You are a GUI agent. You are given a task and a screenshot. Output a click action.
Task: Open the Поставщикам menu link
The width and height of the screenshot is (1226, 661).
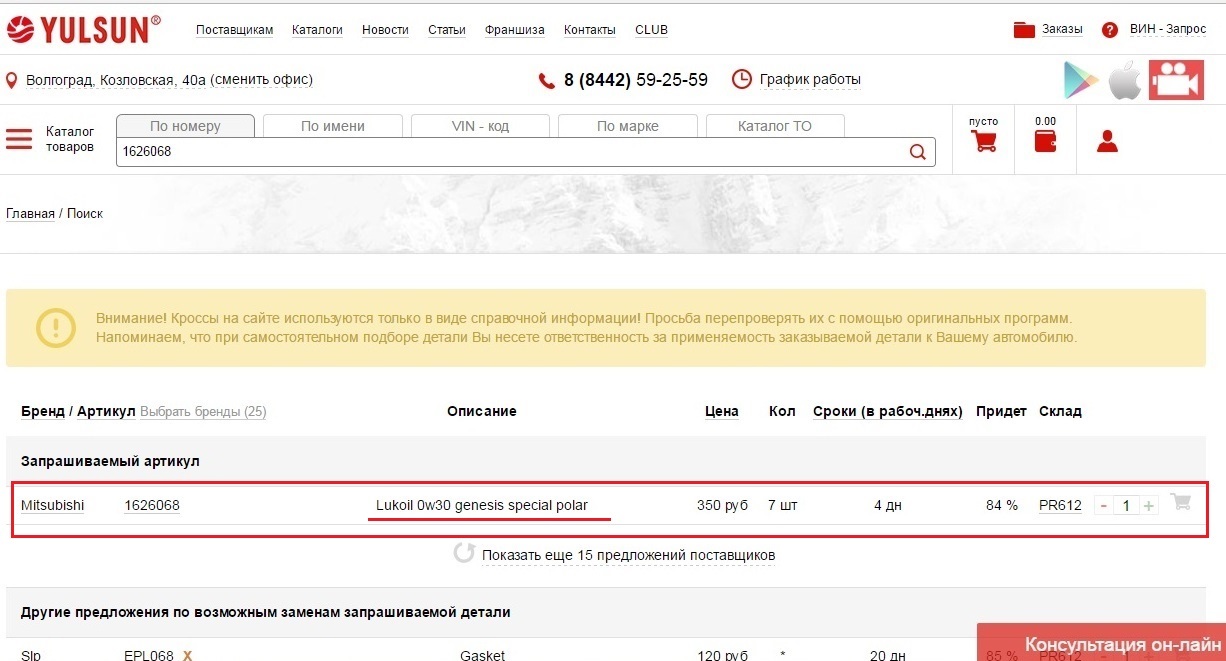[234, 30]
